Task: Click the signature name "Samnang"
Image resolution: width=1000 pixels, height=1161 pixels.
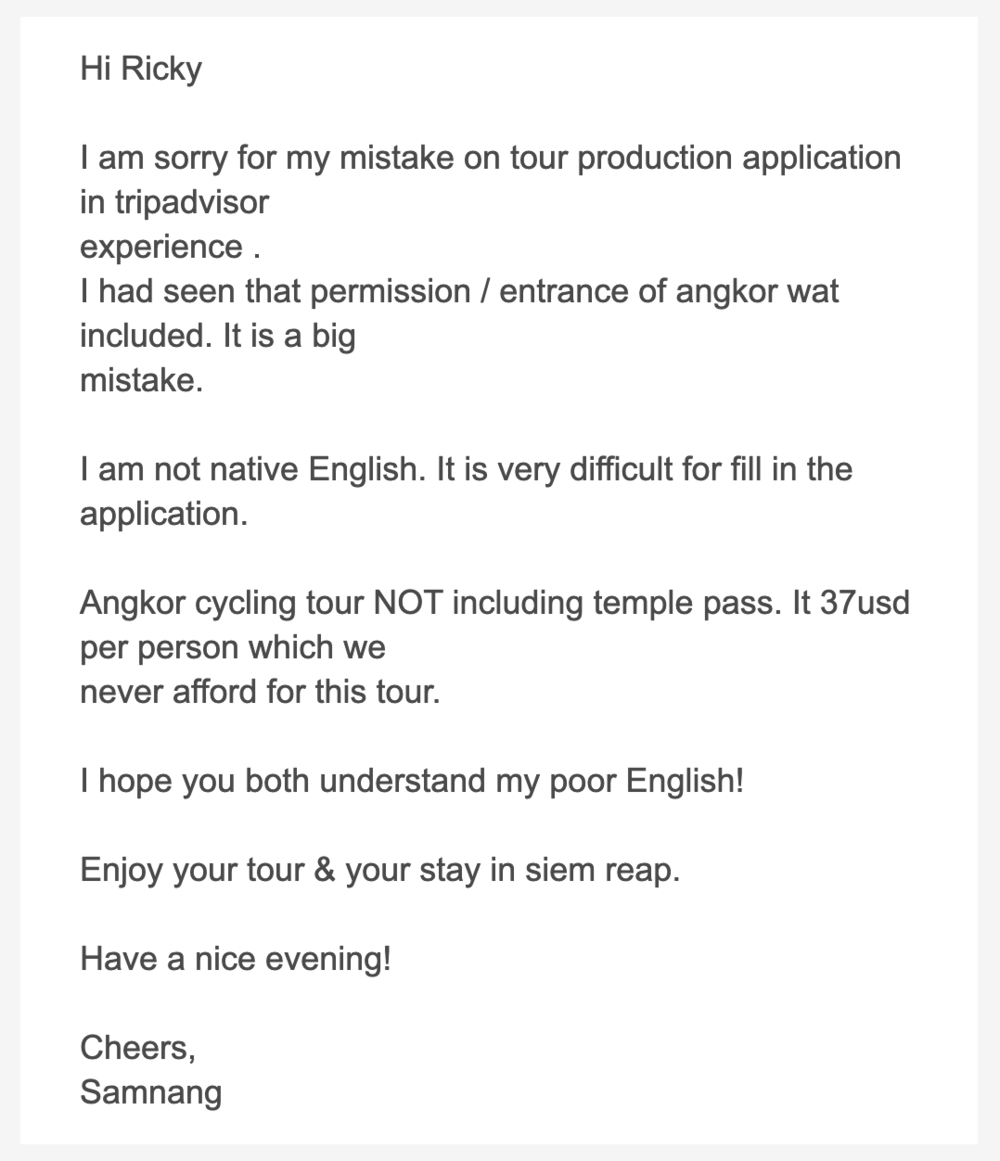Action: [x=151, y=1092]
